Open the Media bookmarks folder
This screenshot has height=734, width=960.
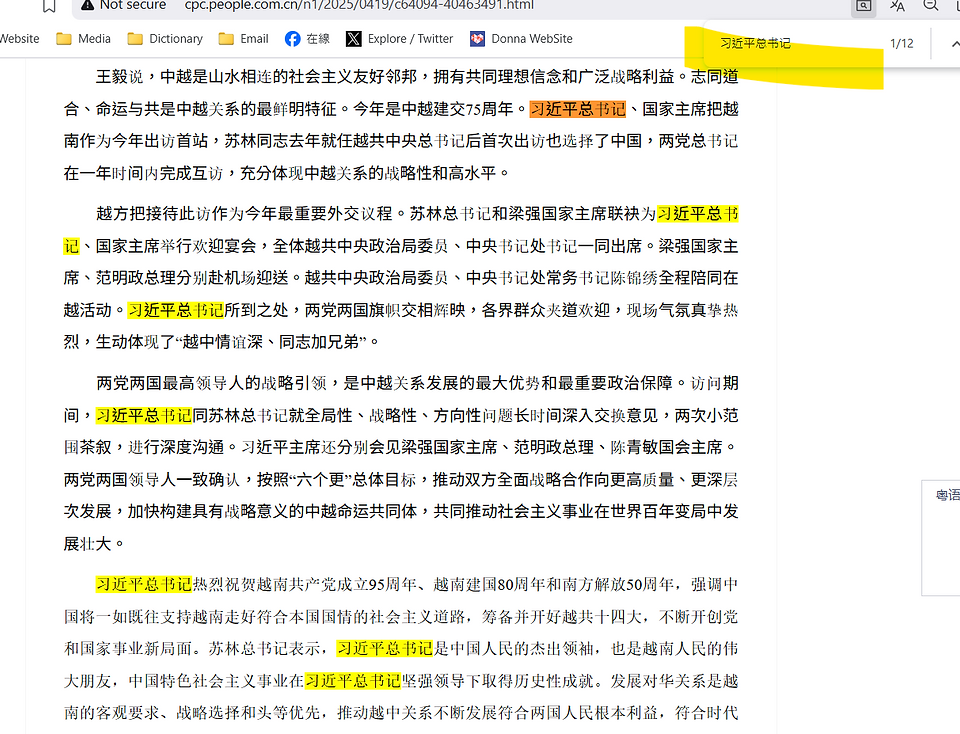83,39
